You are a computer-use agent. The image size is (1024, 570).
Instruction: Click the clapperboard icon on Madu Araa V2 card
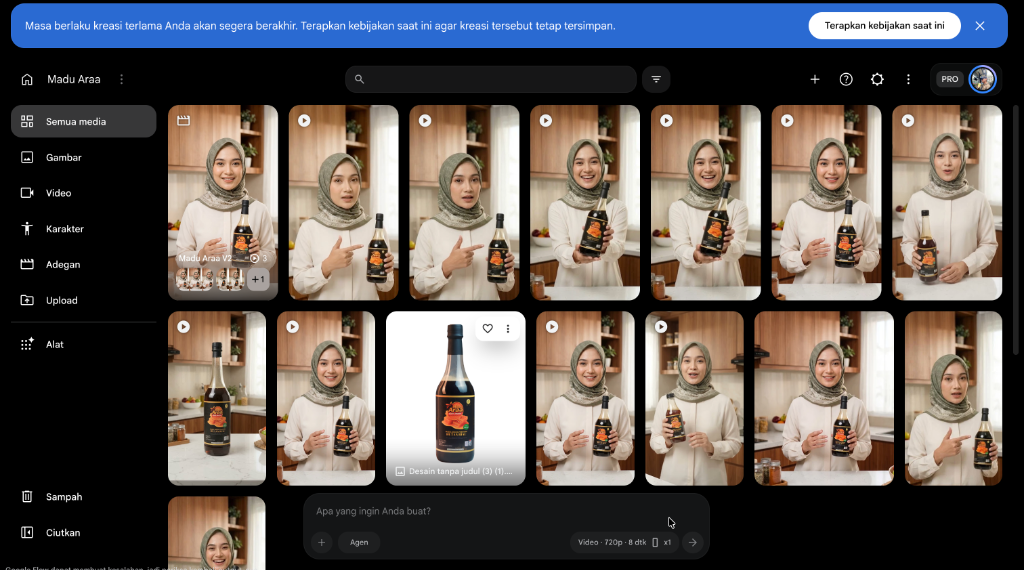pyautogui.click(x=184, y=120)
